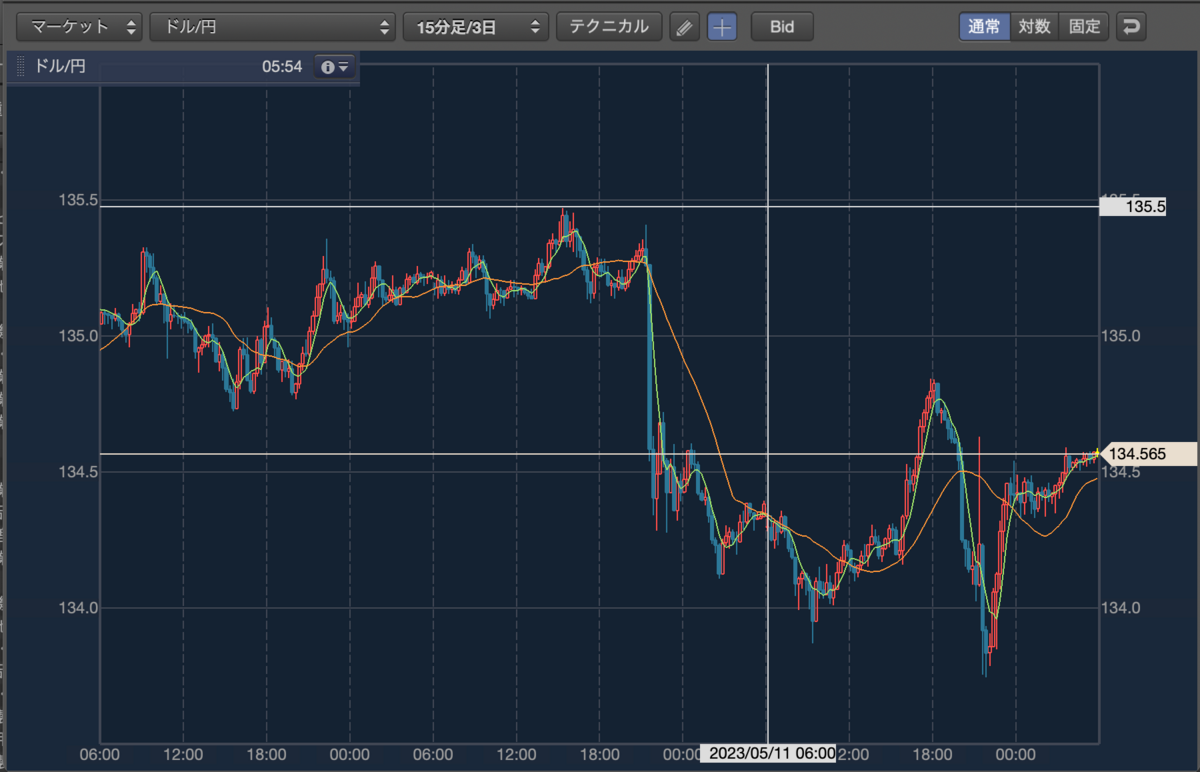Image resolution: width=1200 pixels, height=772 pixels.
Task: Open the マーケット dropdown
Action: tap(81, 27)
